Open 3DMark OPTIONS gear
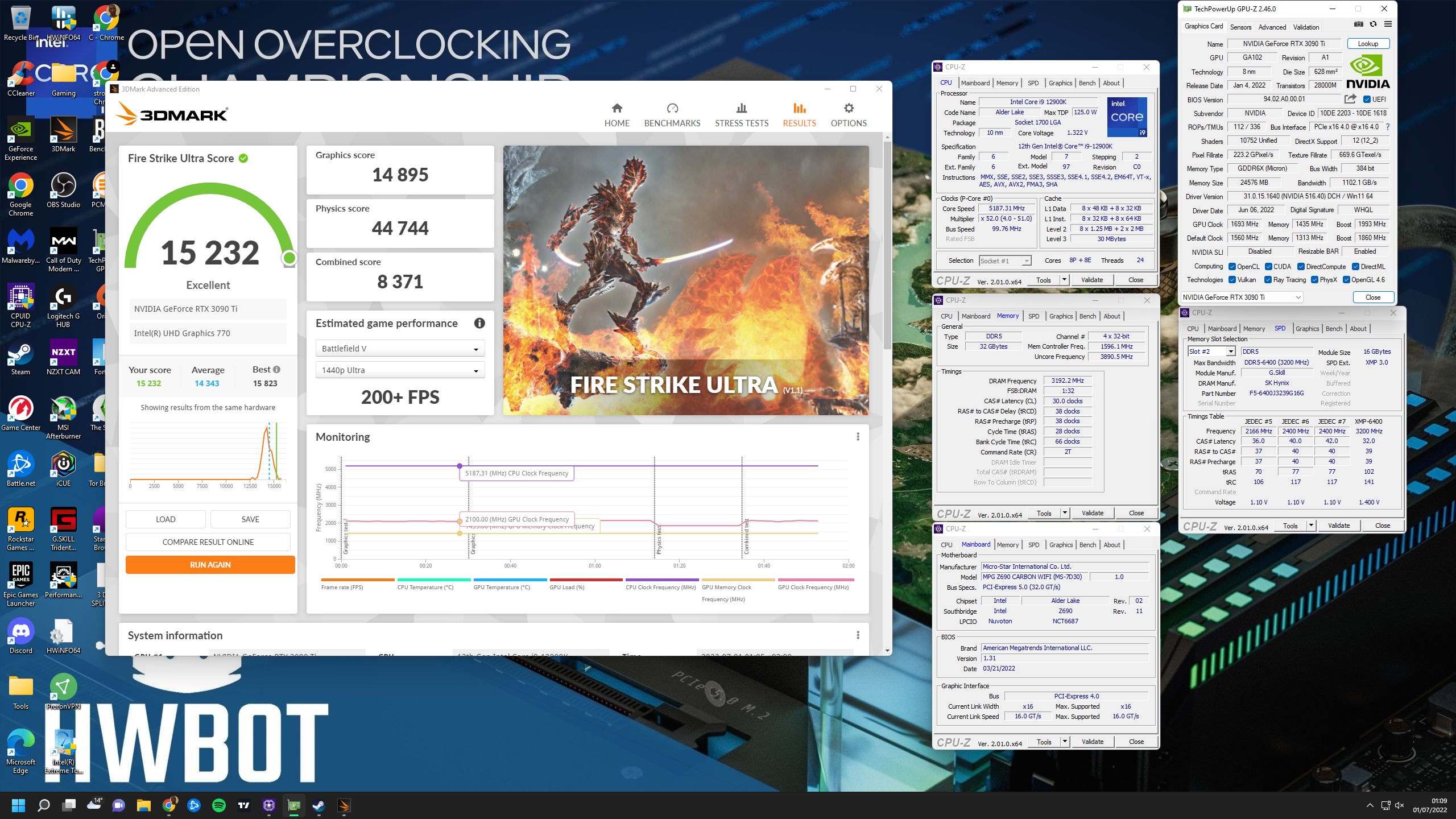 [x=849, y=115]
